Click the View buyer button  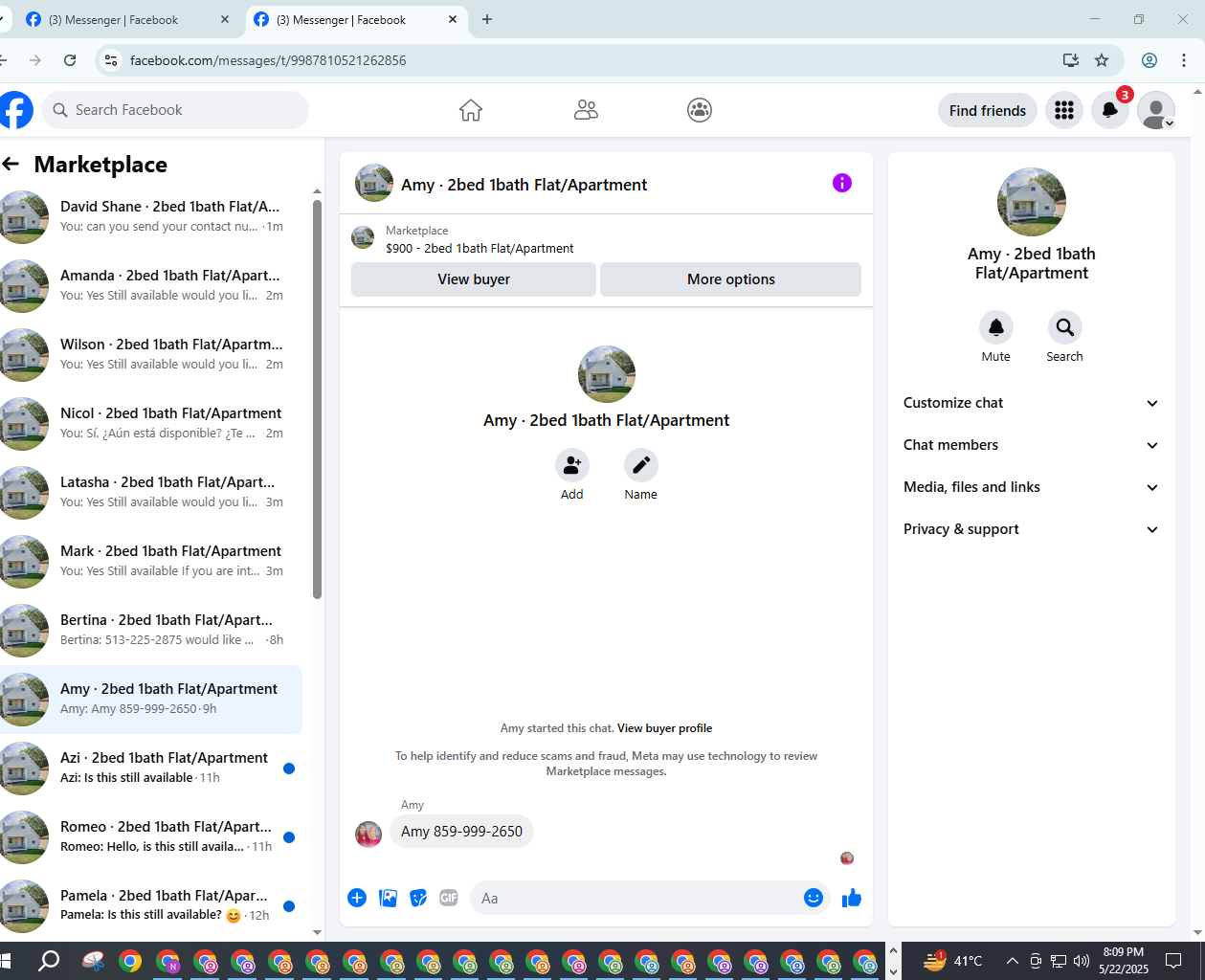point(474,279)
